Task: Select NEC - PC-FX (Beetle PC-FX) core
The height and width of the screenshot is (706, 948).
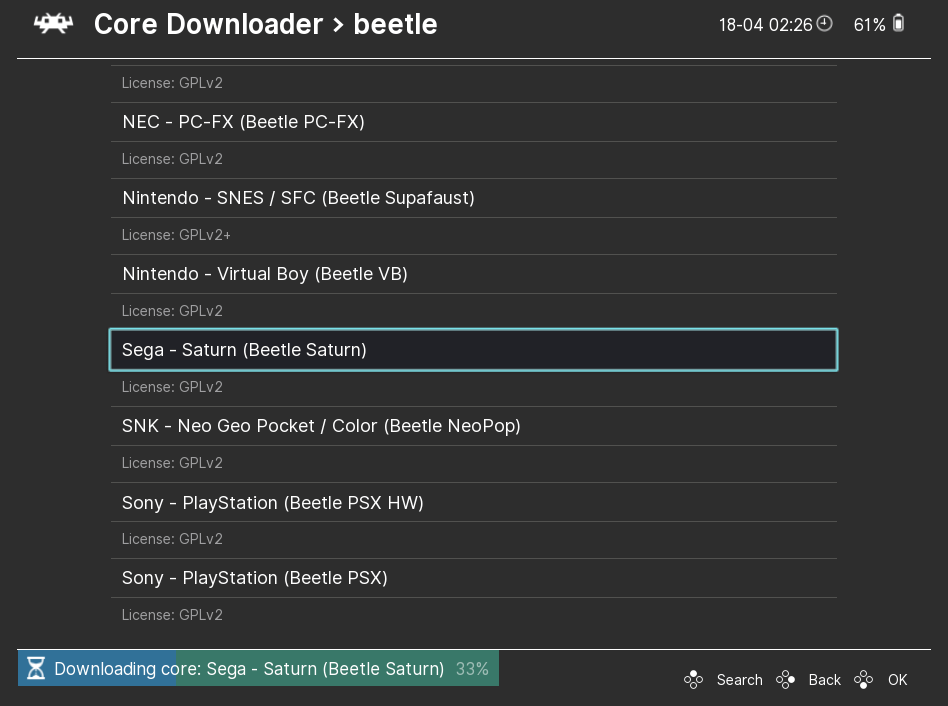Action: [x=474, y=122]
